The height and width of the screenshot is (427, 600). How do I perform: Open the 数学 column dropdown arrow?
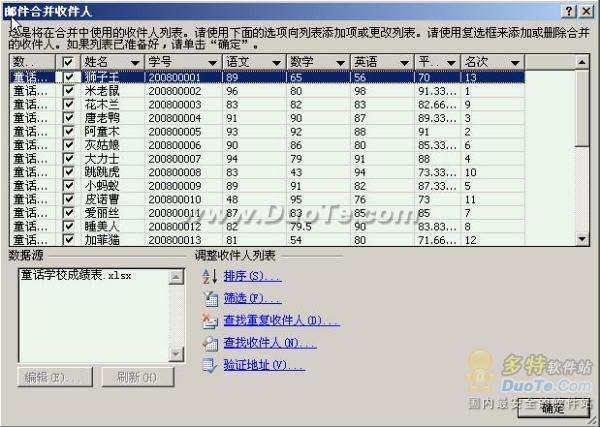click(340, 63)
